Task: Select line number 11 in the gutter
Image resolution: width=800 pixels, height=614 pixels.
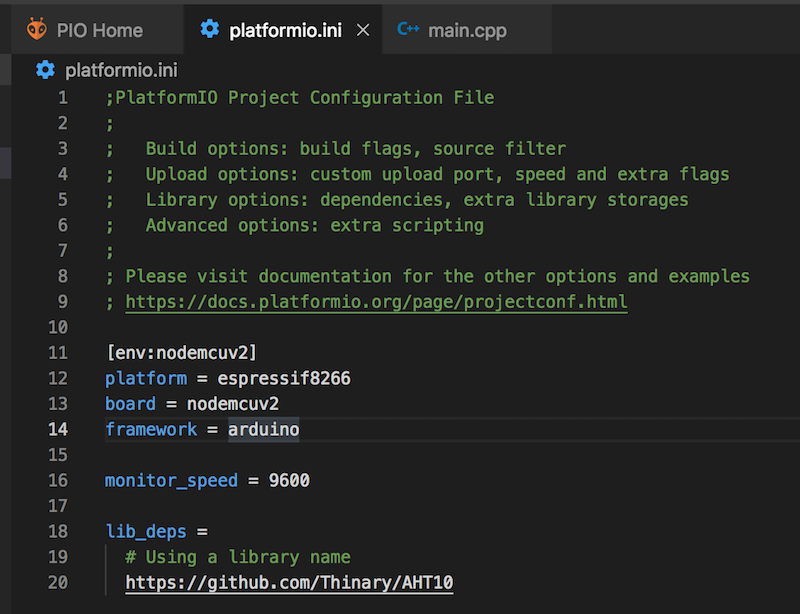Action: click(58, 352)
